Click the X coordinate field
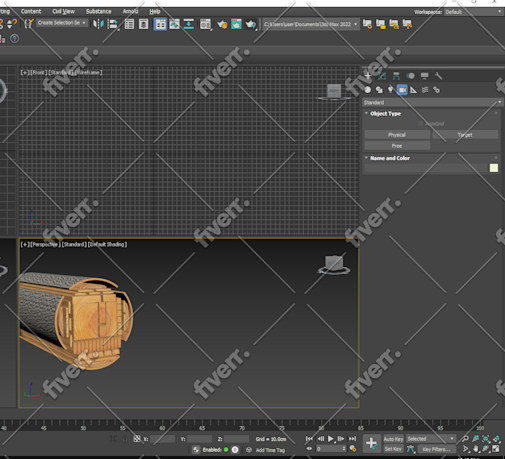This screenshot has height=459, width=505. 162,439
